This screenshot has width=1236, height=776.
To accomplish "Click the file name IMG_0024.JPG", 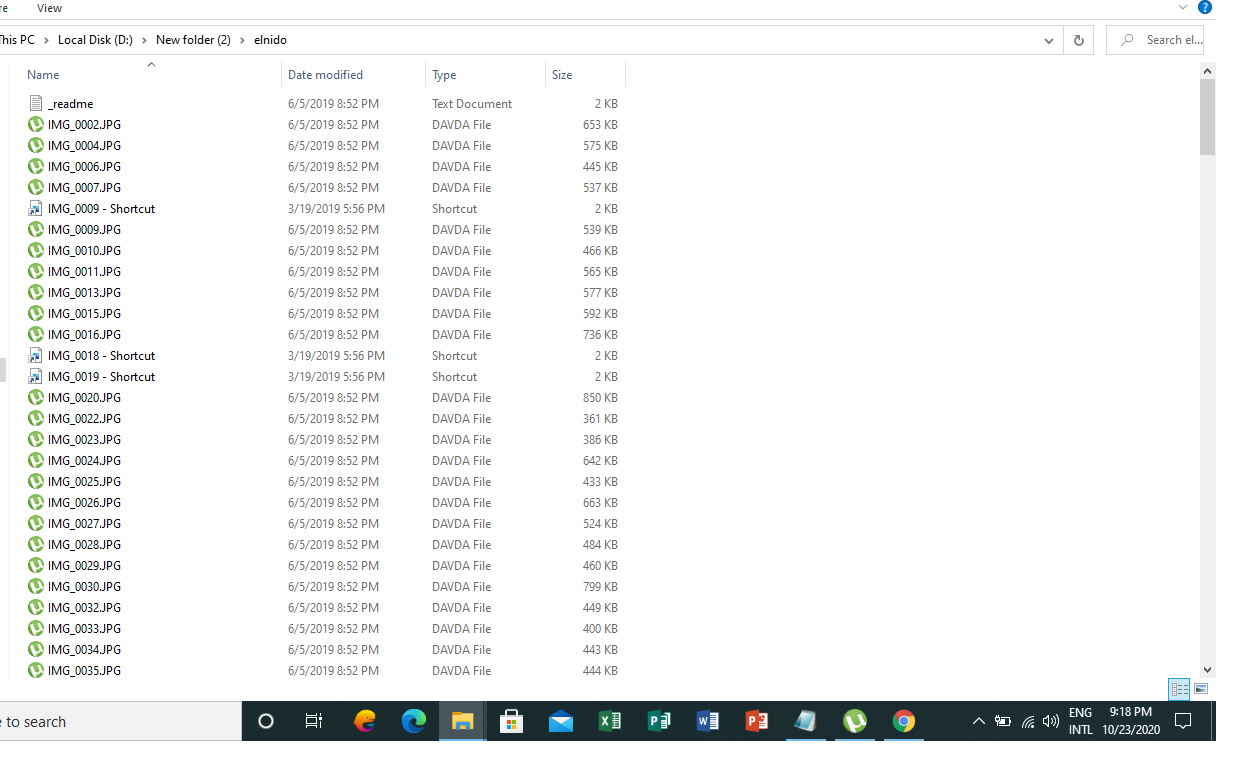I will click(x=84, y=461).
